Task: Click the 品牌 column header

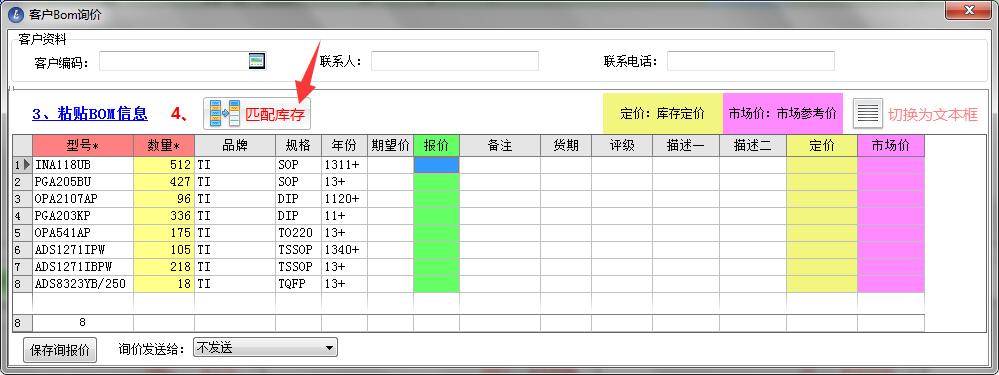Action: [235, 146]
